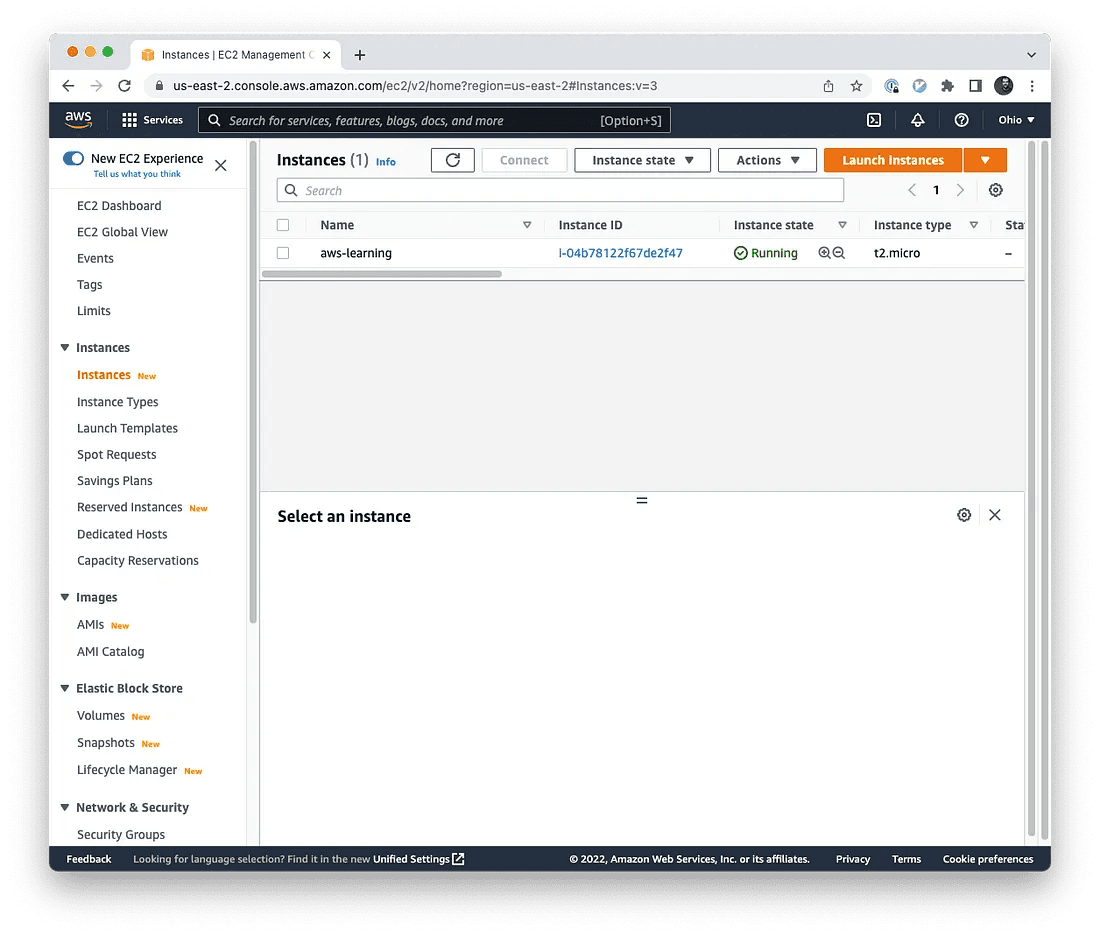Close the Instances EC2 Management tab
1100x936 pixels.
click(326, 55)
